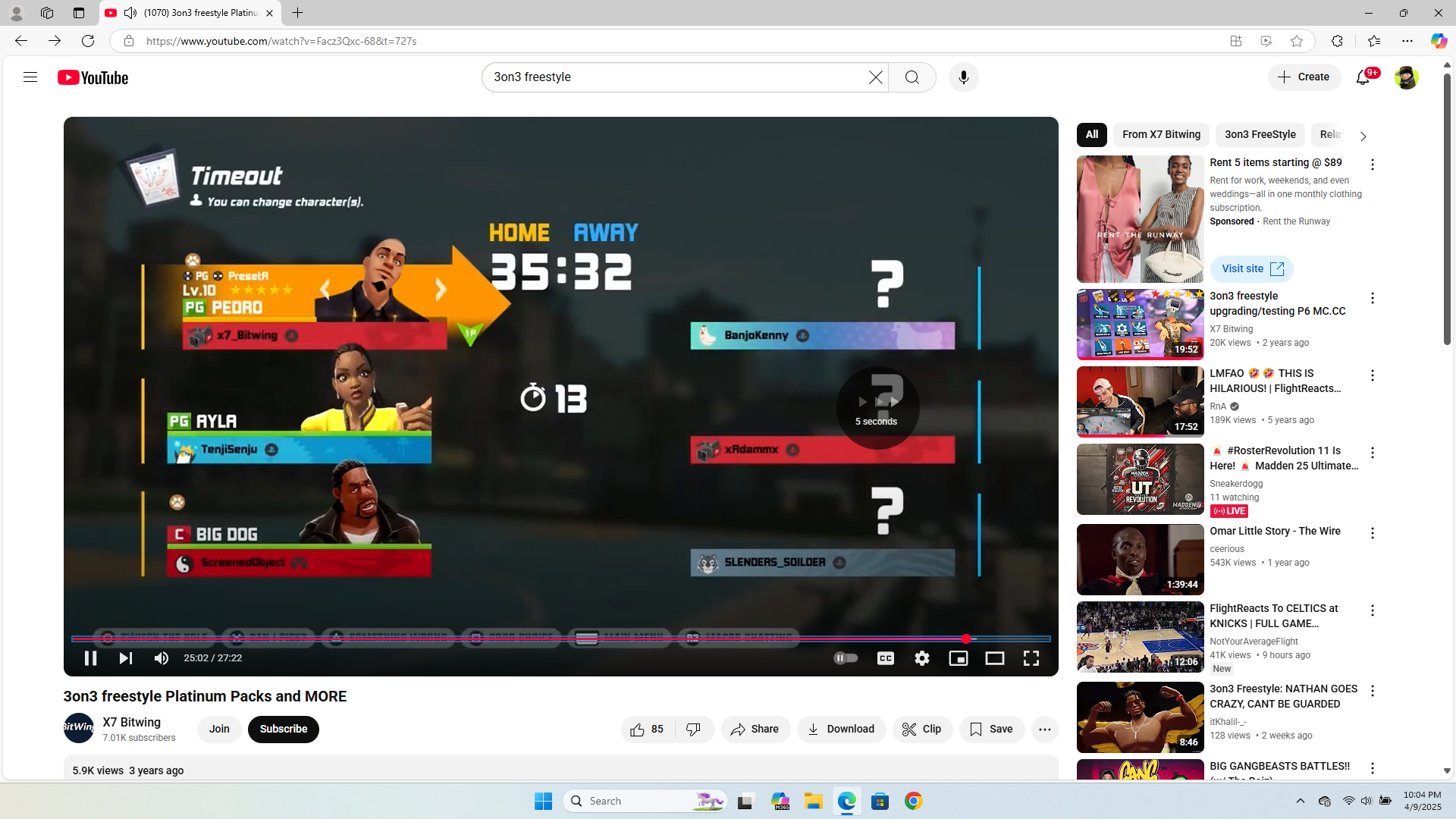Open browser extensions menu
This screenshot has width=1456, height=819.
pyautogui.click(x=1337, y=41)
